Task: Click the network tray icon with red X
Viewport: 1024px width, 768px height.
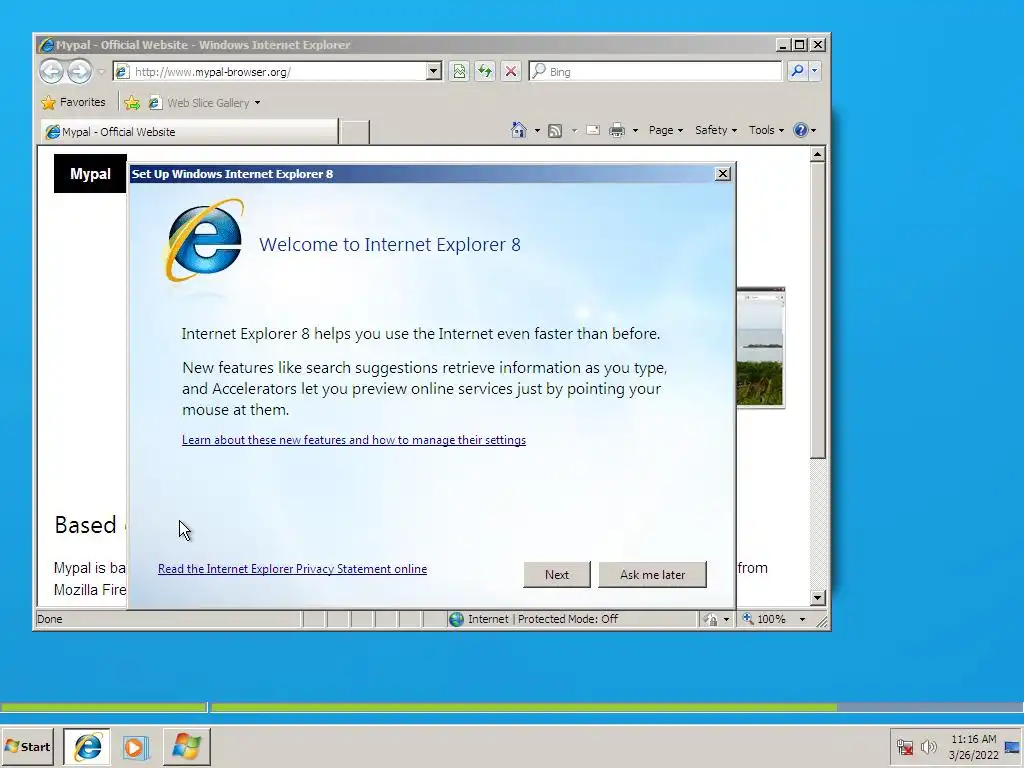Action: pyautogui.click(x=904, y=746)
